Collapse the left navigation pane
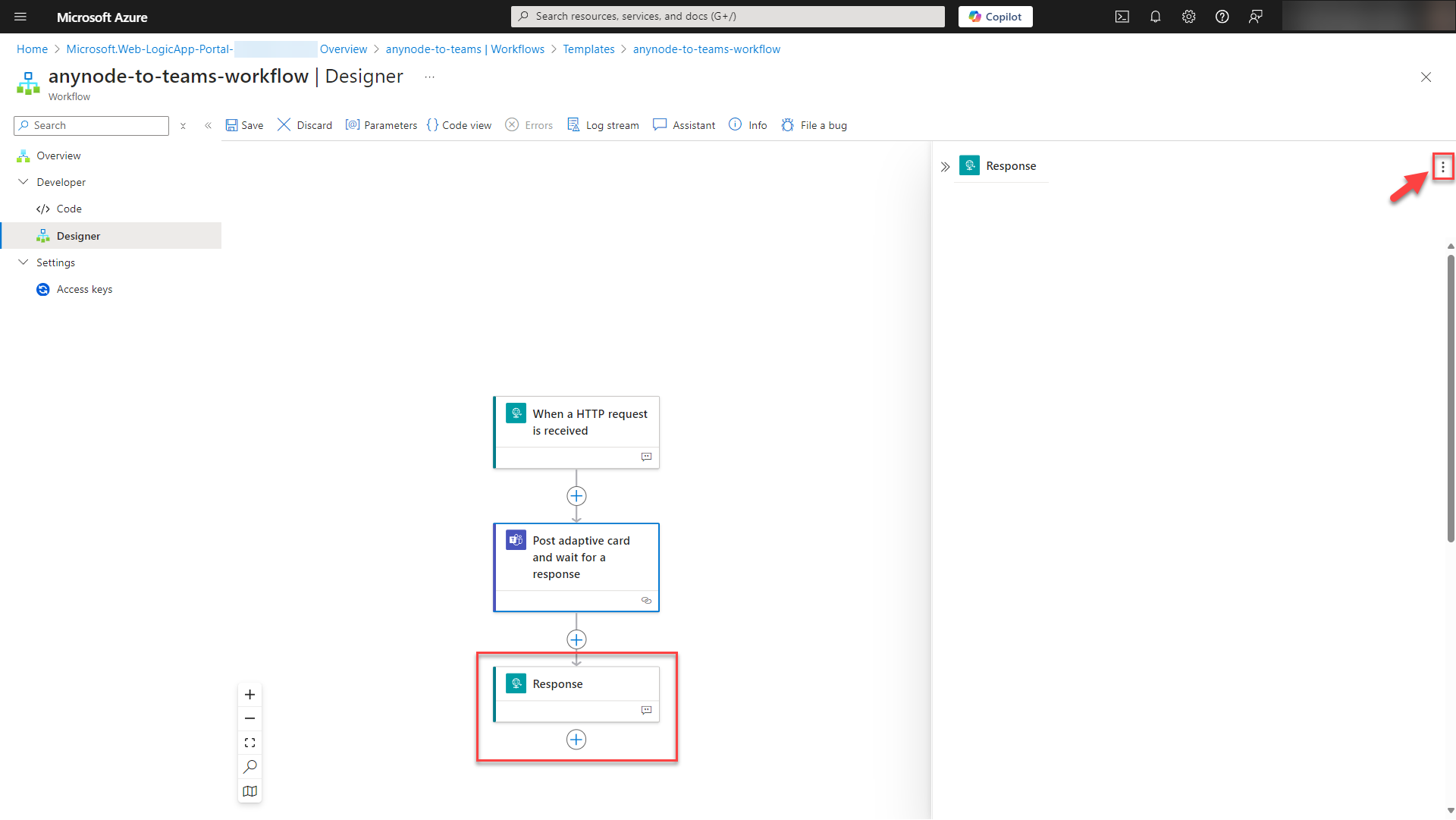Viewport: 1456px width, 820px height. tap(208, 125)
